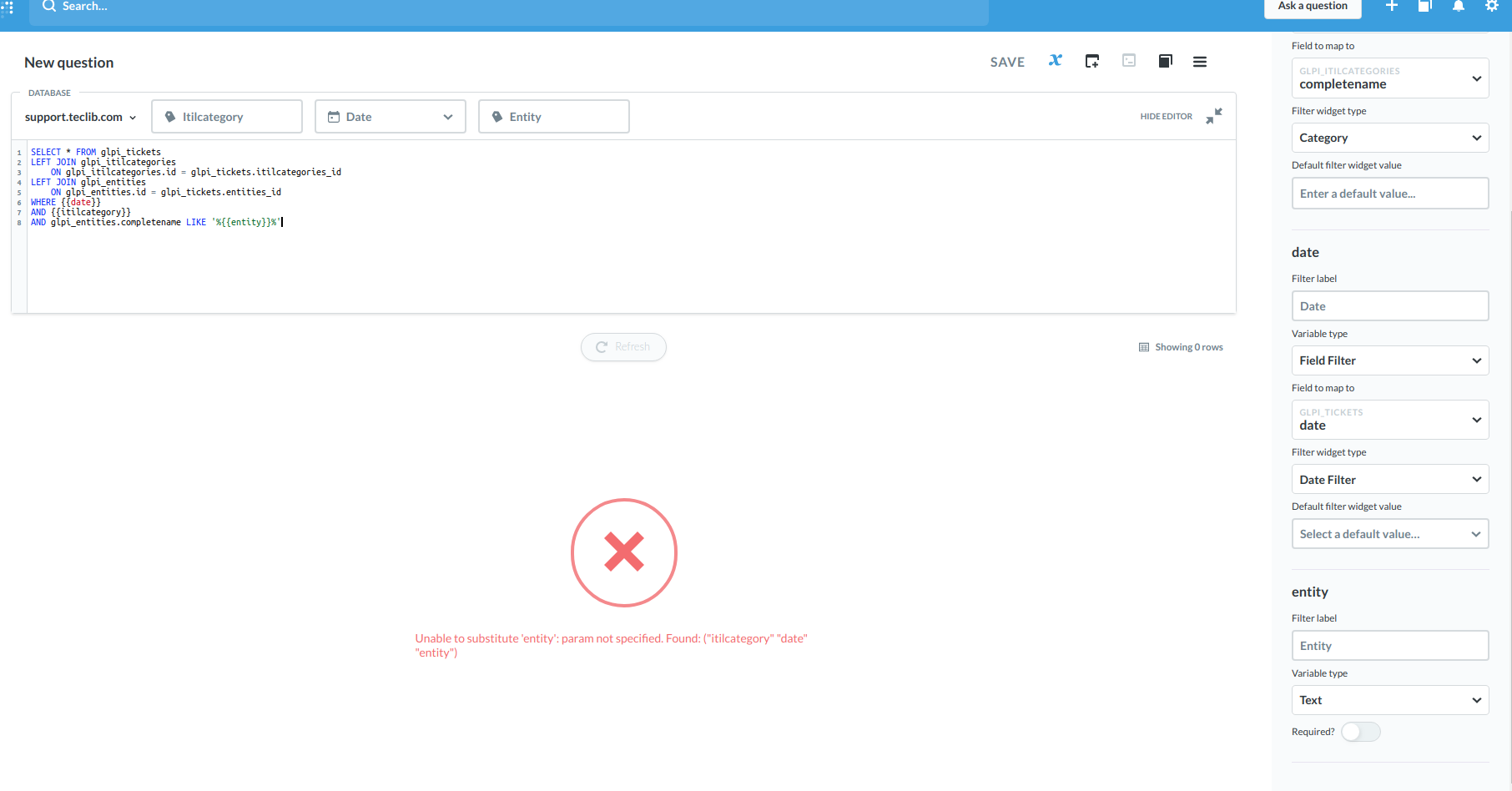Click the Enter a default value field
The height and width of the screenshot is (791, 1512).
click(1389, 193)
